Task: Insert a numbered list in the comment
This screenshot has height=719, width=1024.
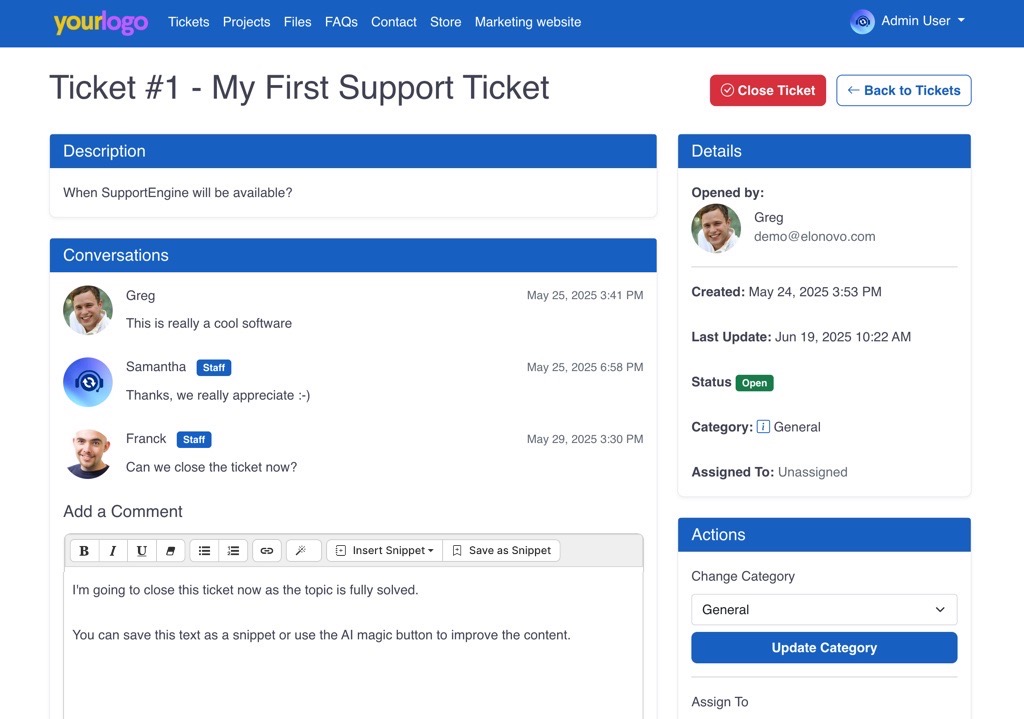Action: (x=233, y=550)
